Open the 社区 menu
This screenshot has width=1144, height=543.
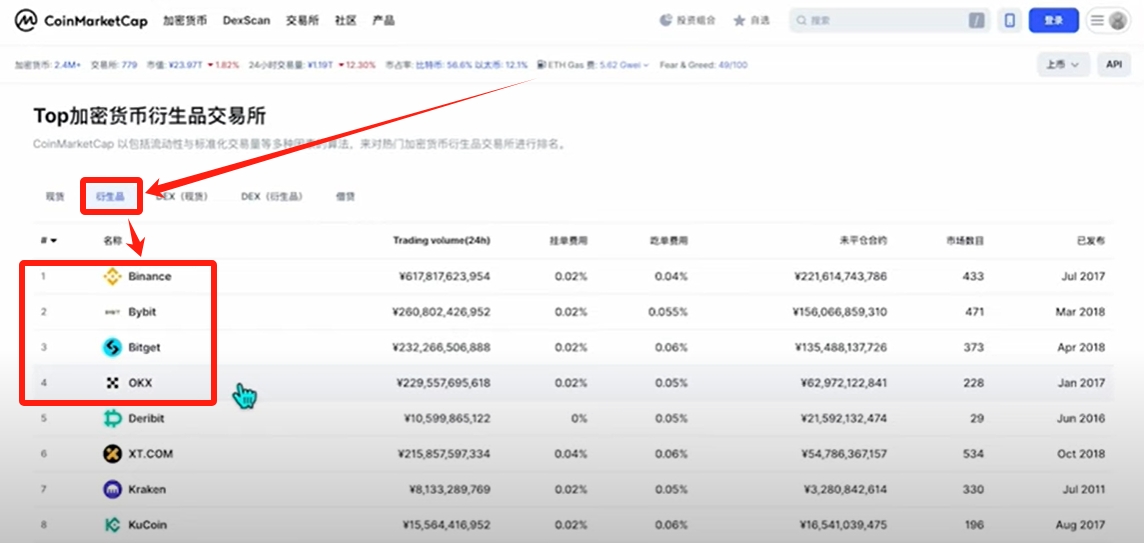[x=346, y=20]
